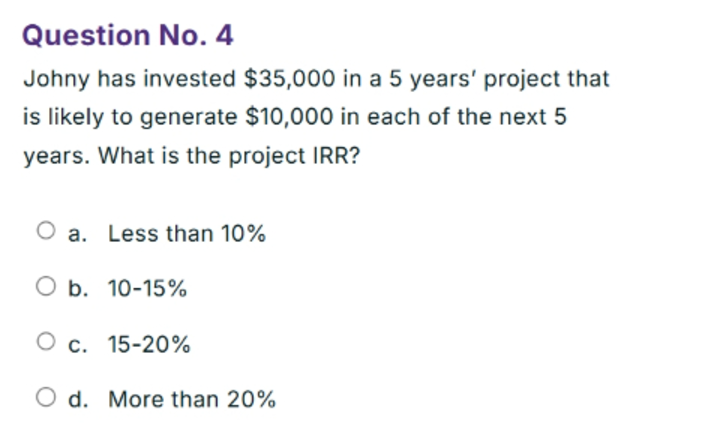Choose the radio button beside 10-15%
The width and height of the screenshot is (703, 441).
click(46, 286)
